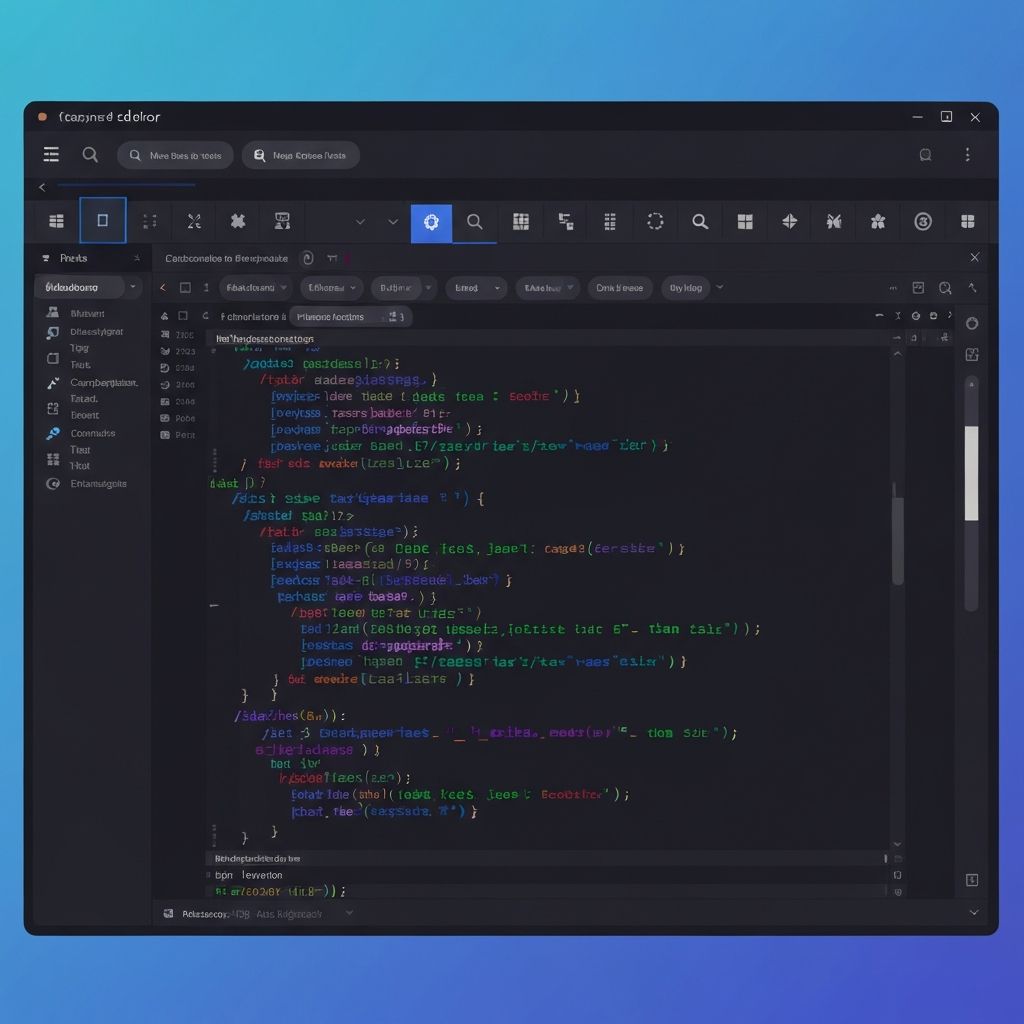The width and height of the screenshot is (1024, 1024).
Task: Click the 'Dmk Beece' pill button
Action: [619, 288]
